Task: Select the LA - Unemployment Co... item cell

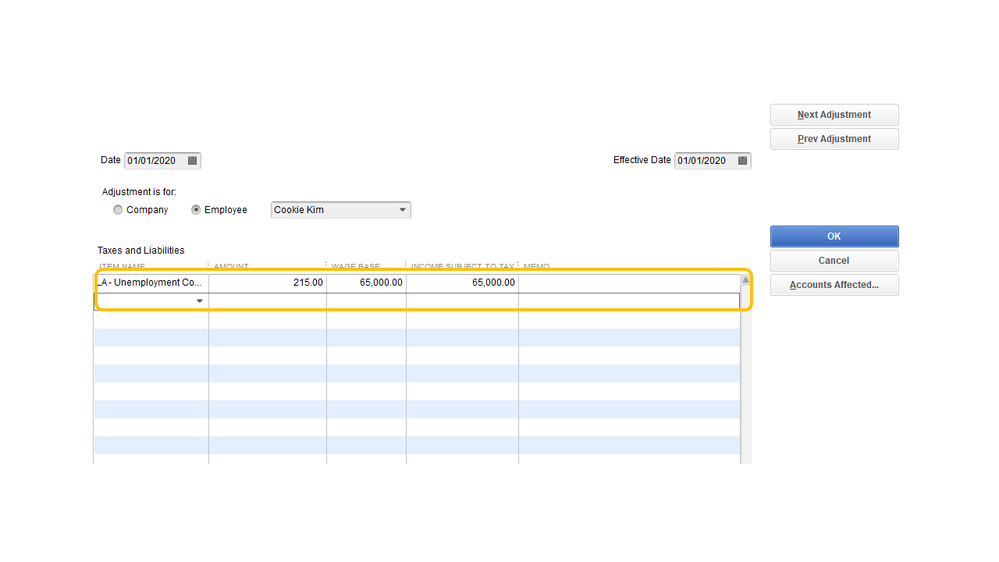Action: (151, 282)
